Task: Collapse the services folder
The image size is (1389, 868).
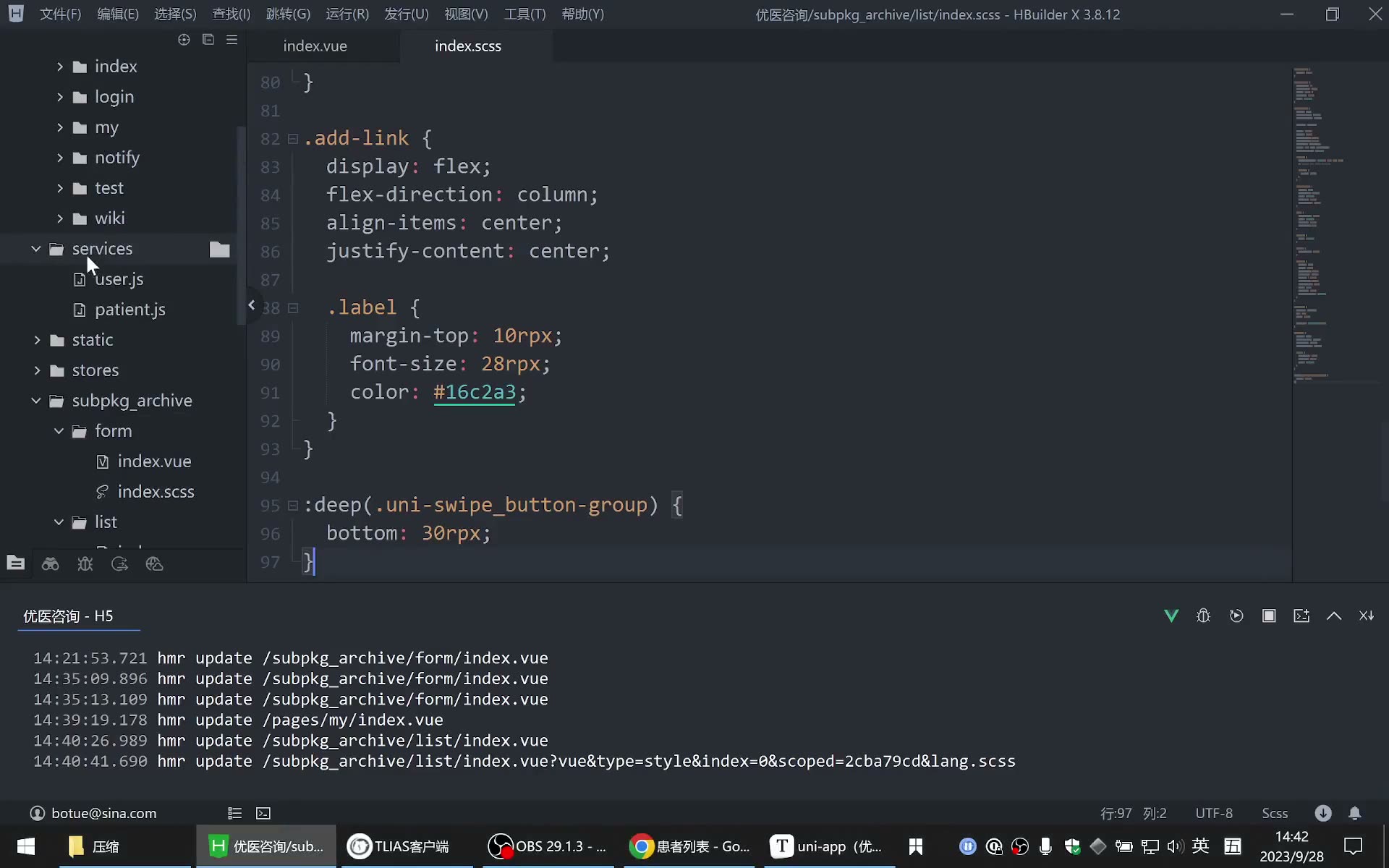Action: [x=36, y=248]
